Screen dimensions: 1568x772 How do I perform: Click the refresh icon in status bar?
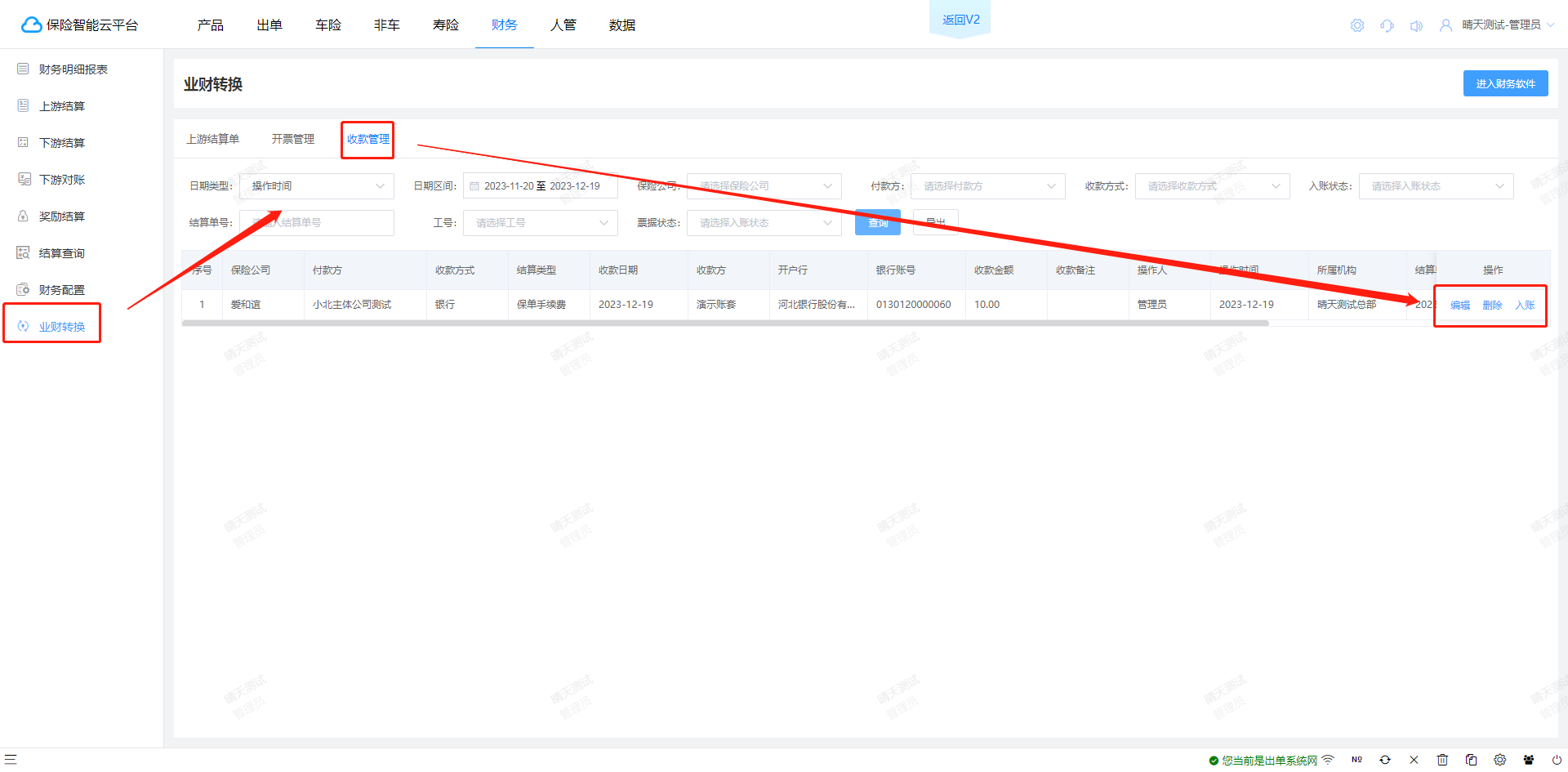click(1385, 760)
